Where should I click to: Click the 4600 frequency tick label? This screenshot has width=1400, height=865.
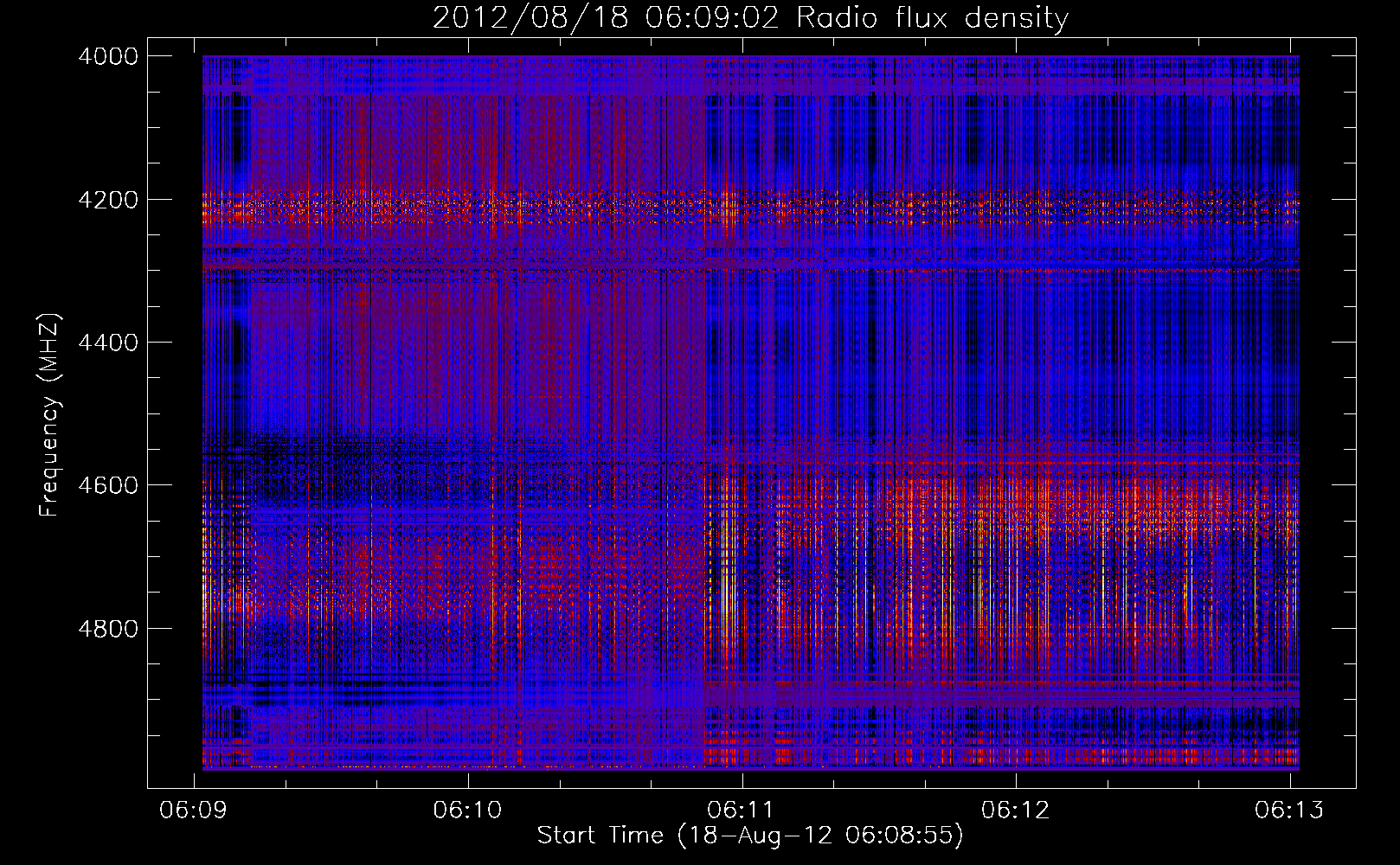coord(108,485)
